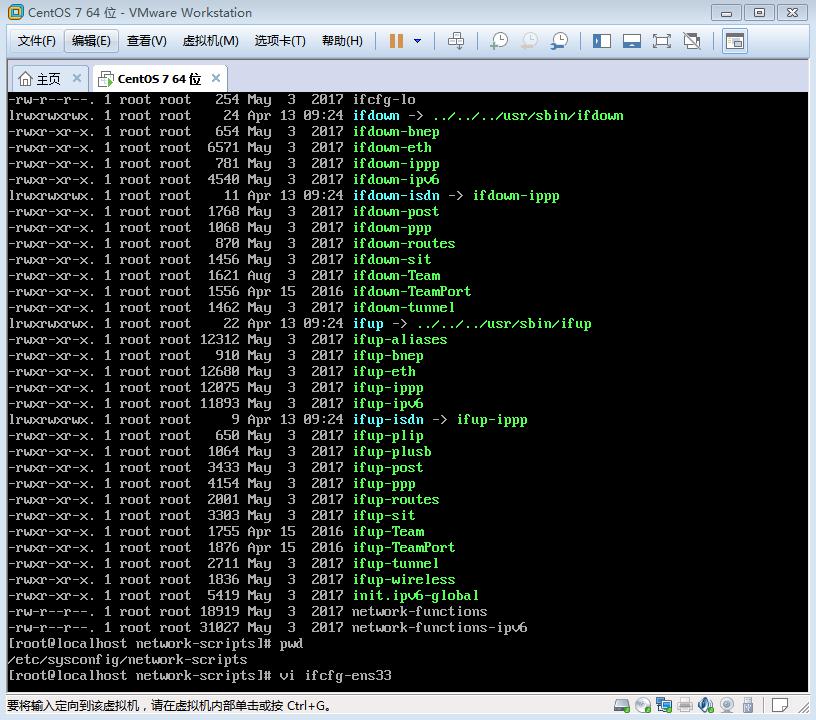The width and height of the screenshot is (816, 720).
Task: Click the home icon on 主页 tab
Action: click(x=25, y=79)
